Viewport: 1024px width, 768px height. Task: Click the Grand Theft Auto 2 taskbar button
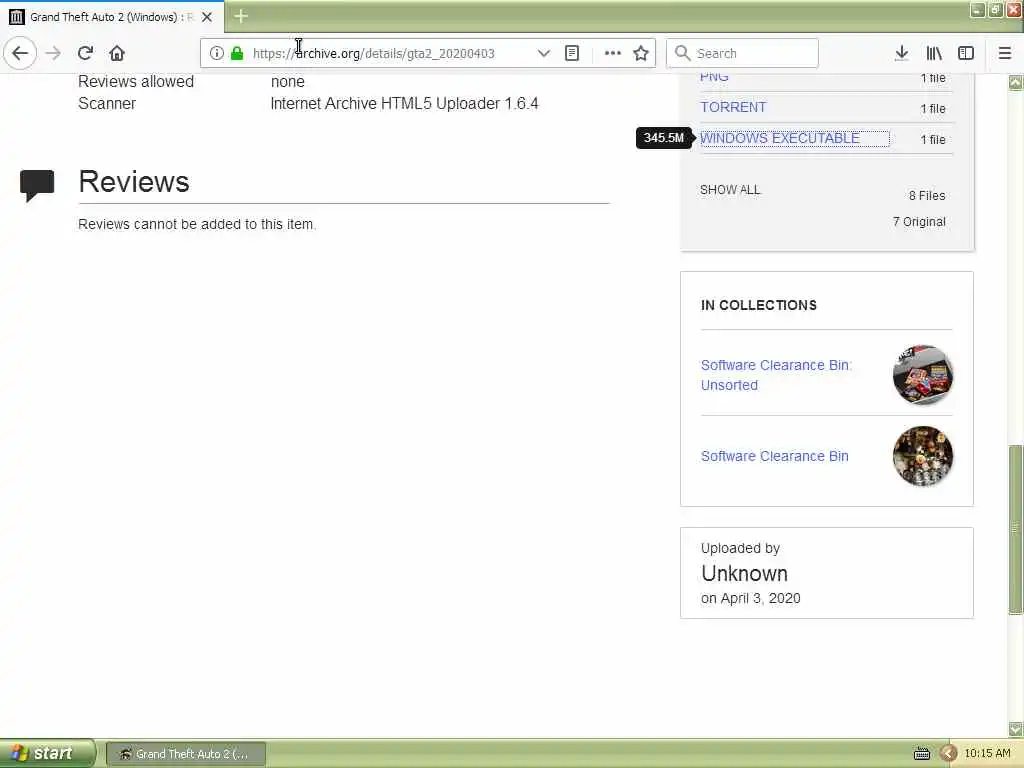(x=185, y=754)
